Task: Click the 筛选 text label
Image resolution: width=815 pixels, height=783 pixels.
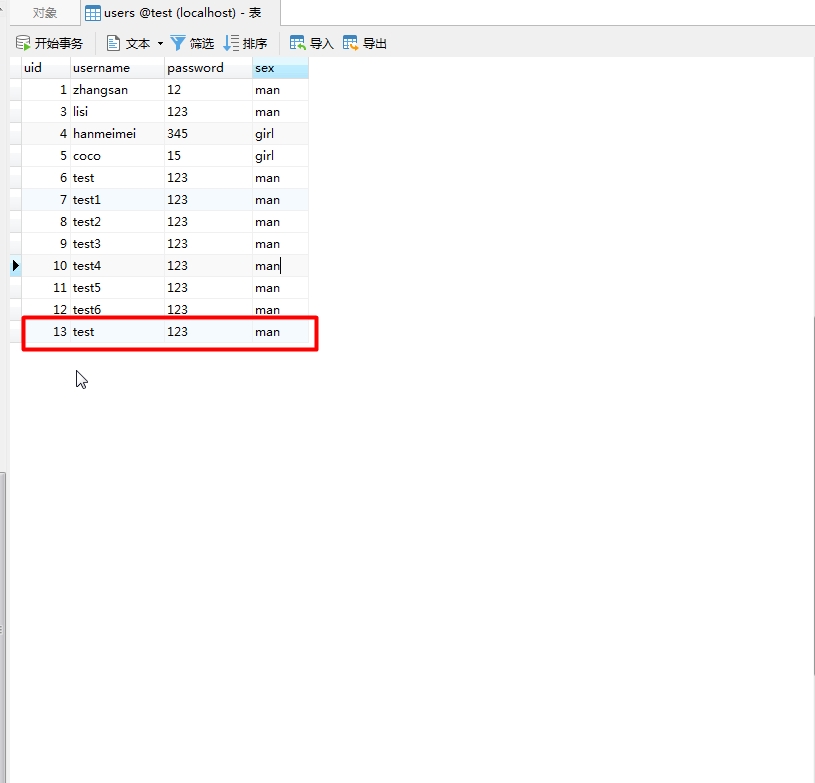Action: [x=202, y=44]
